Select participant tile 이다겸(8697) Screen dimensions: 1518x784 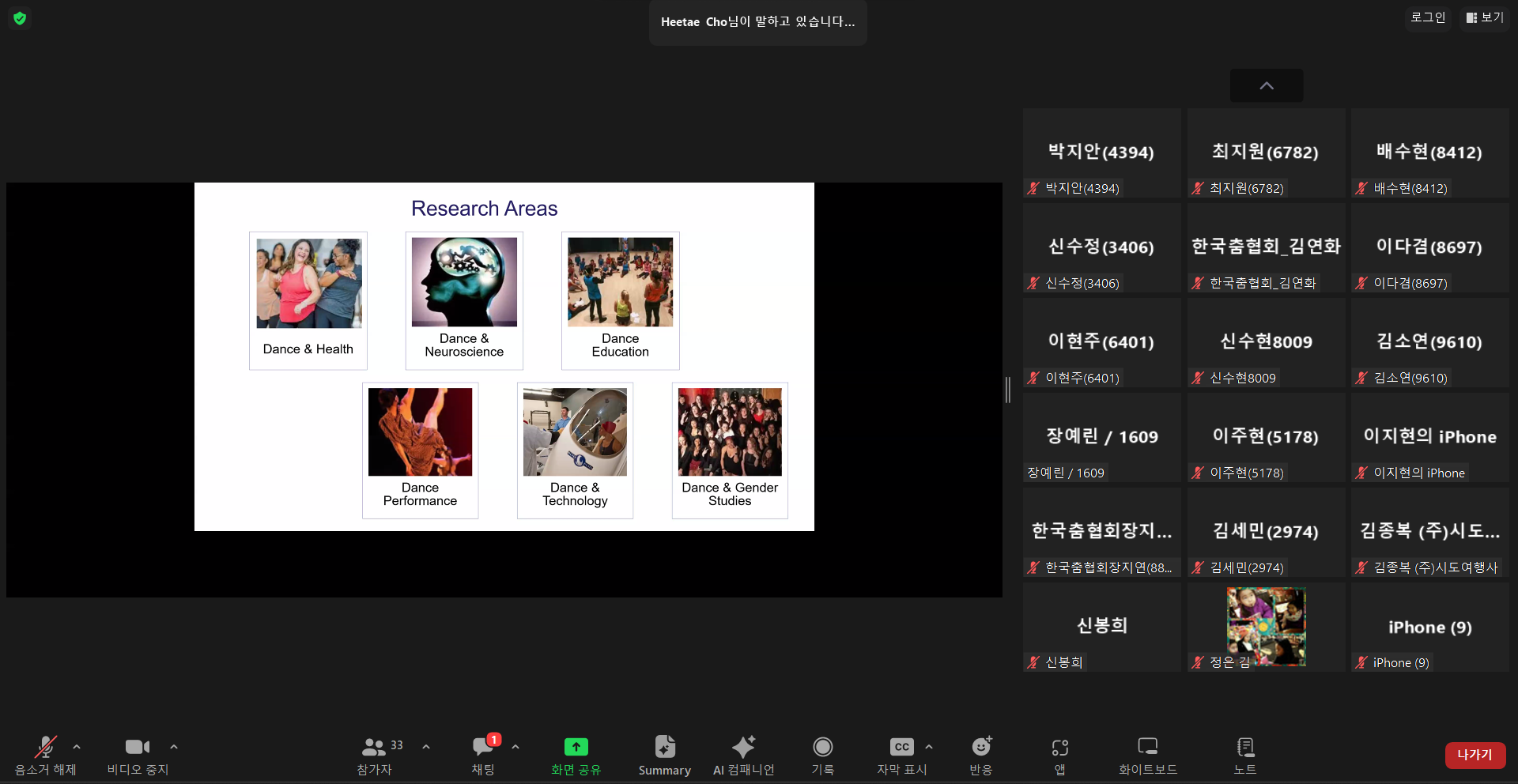(1430, 247)
